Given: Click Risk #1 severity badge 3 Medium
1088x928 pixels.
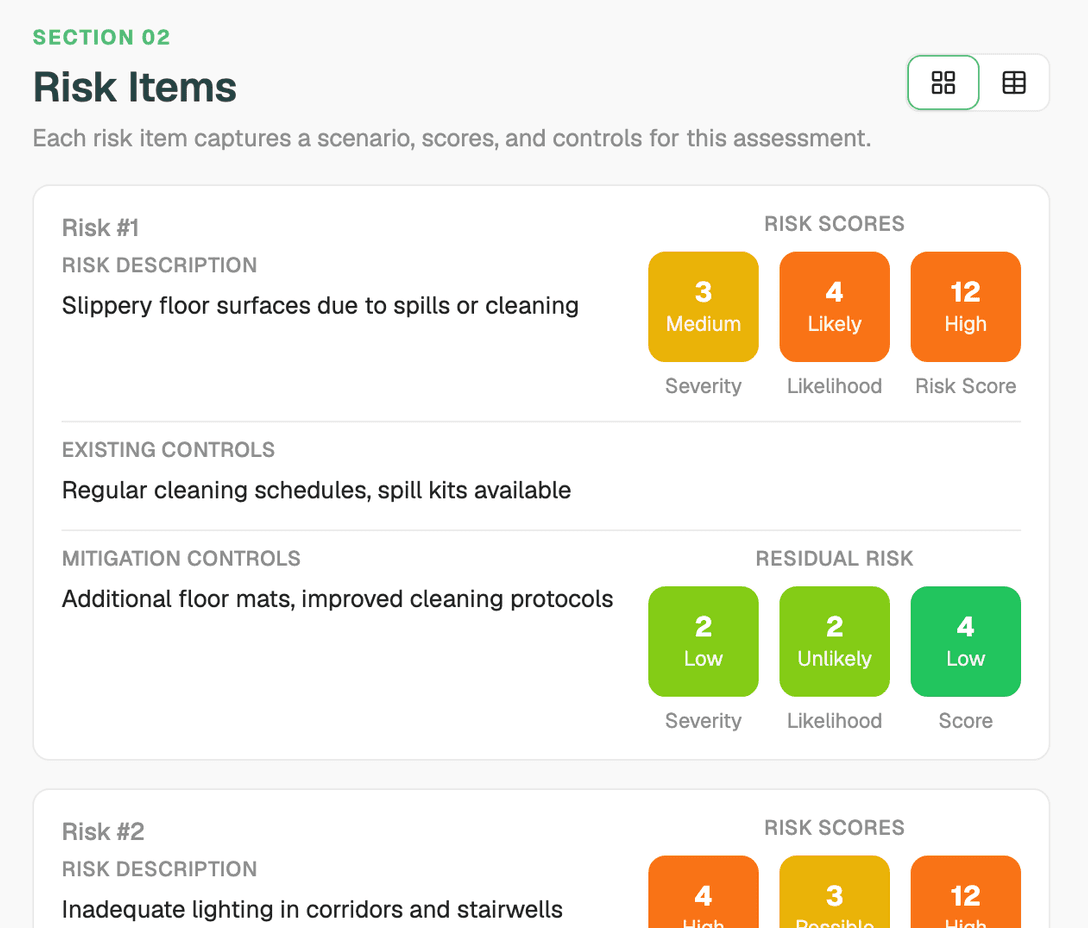Looking at the screenshot, I should tap(703, 307).
